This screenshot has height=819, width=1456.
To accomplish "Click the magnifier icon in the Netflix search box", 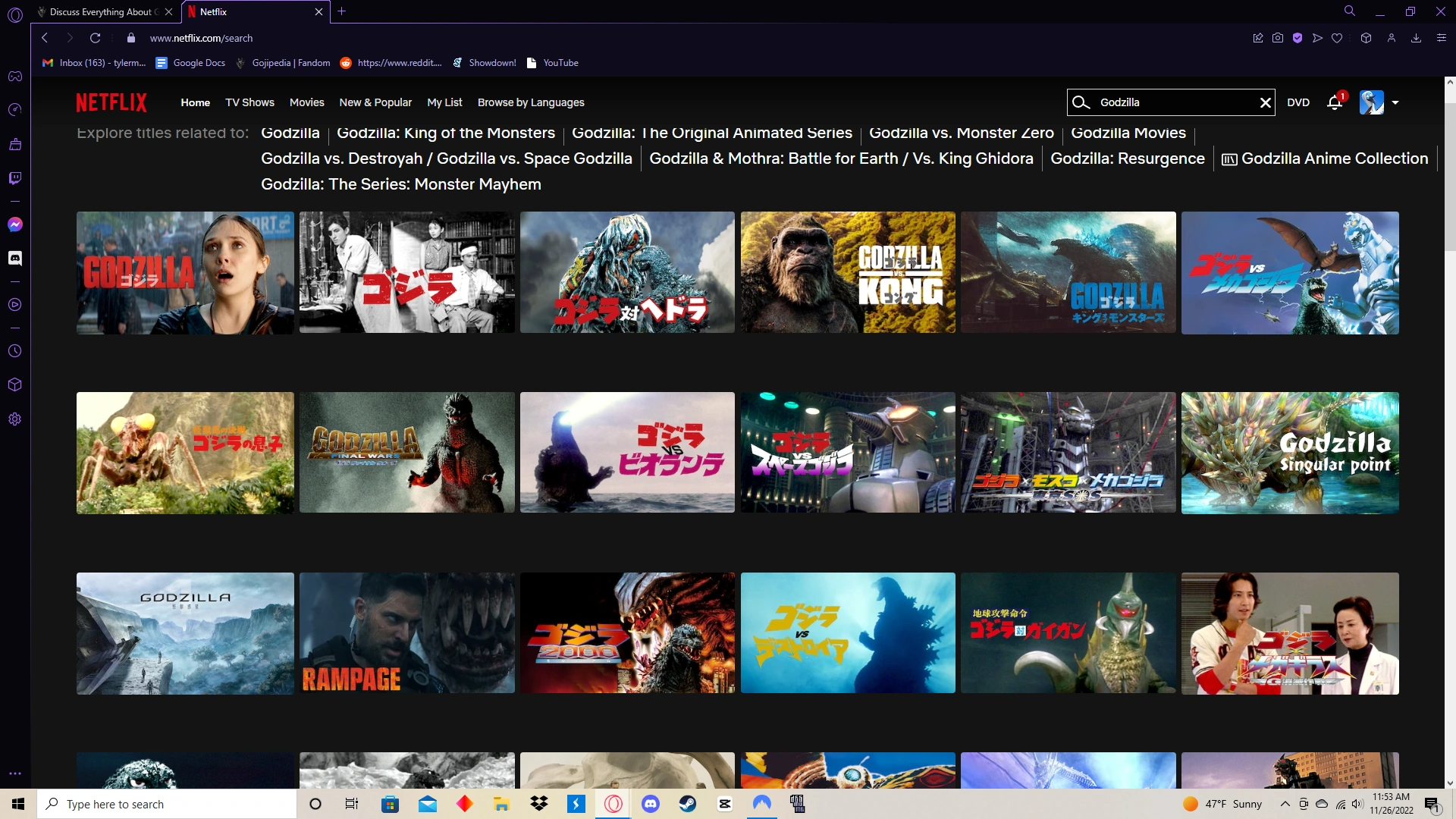I will click(1081, 102).
